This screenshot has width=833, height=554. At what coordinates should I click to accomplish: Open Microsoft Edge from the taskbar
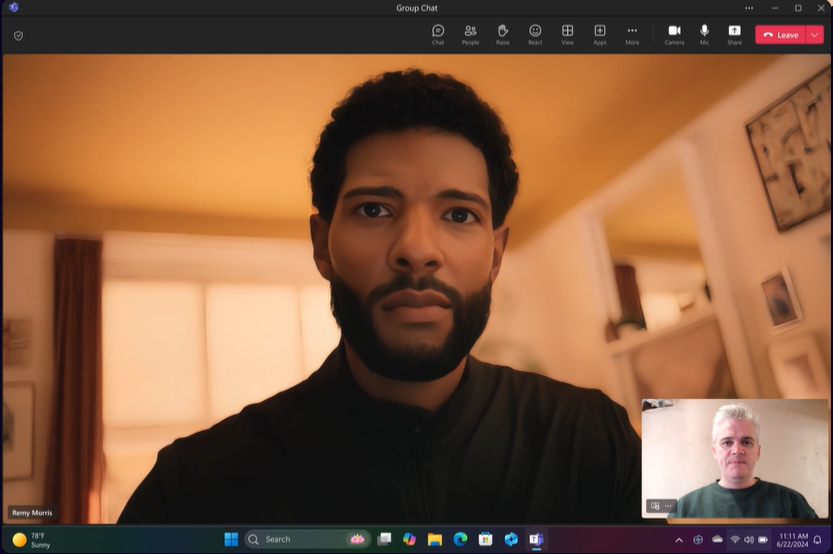(x=461, y=540)
